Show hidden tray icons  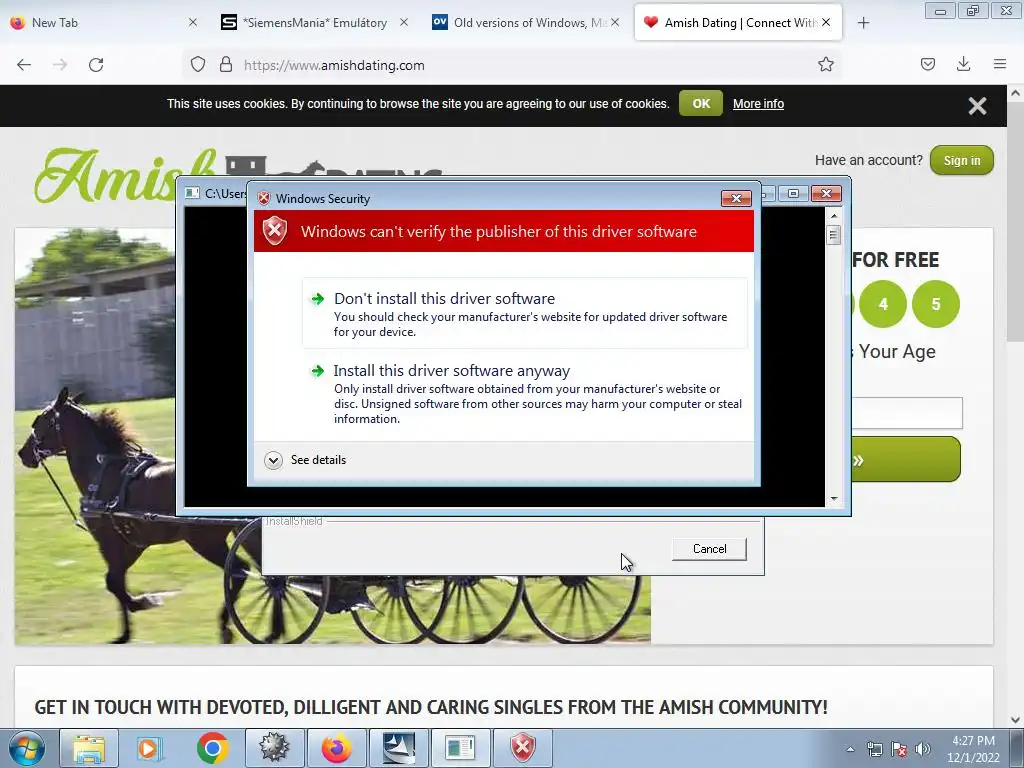tap(850, 749)
